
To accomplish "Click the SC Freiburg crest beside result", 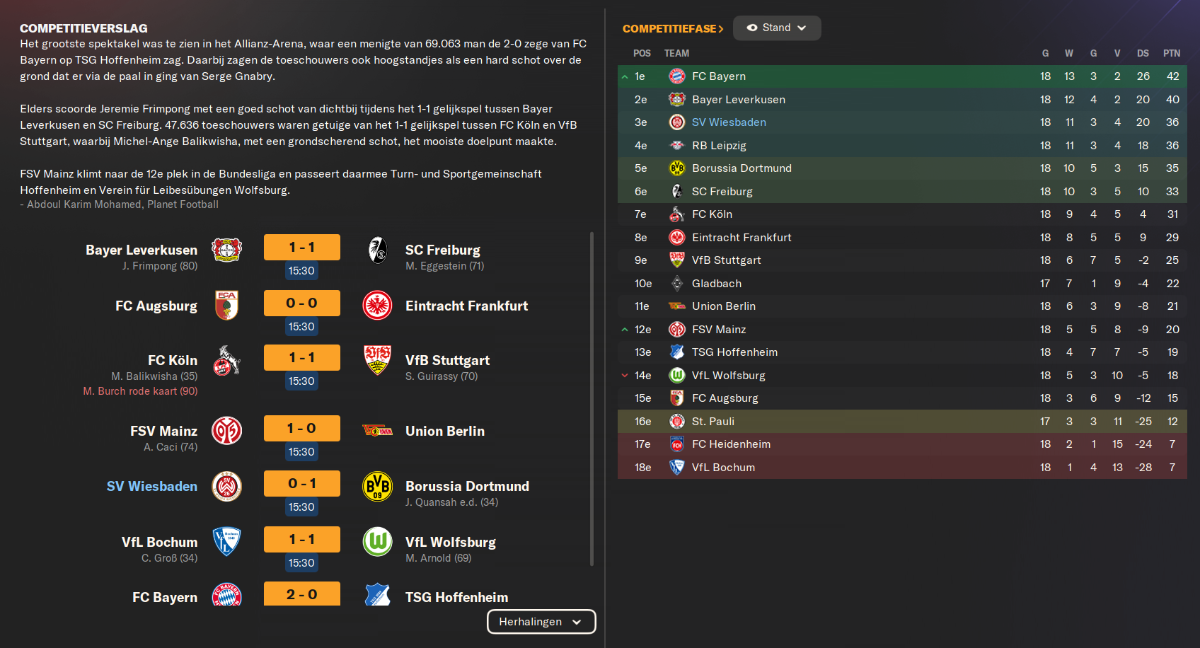I will tap(377, 250).
